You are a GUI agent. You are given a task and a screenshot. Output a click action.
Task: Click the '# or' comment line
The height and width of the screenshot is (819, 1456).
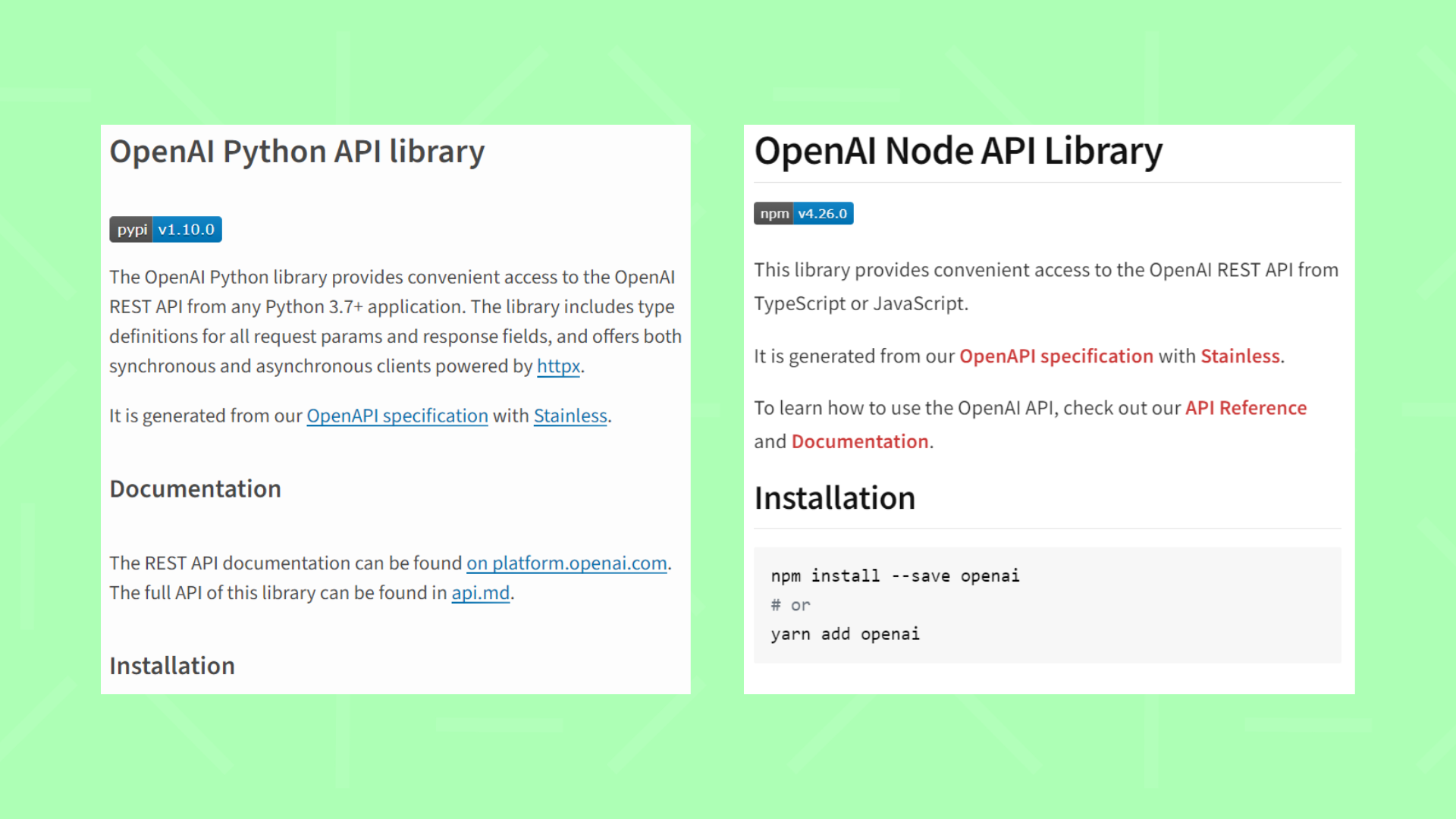pos(790,605)
